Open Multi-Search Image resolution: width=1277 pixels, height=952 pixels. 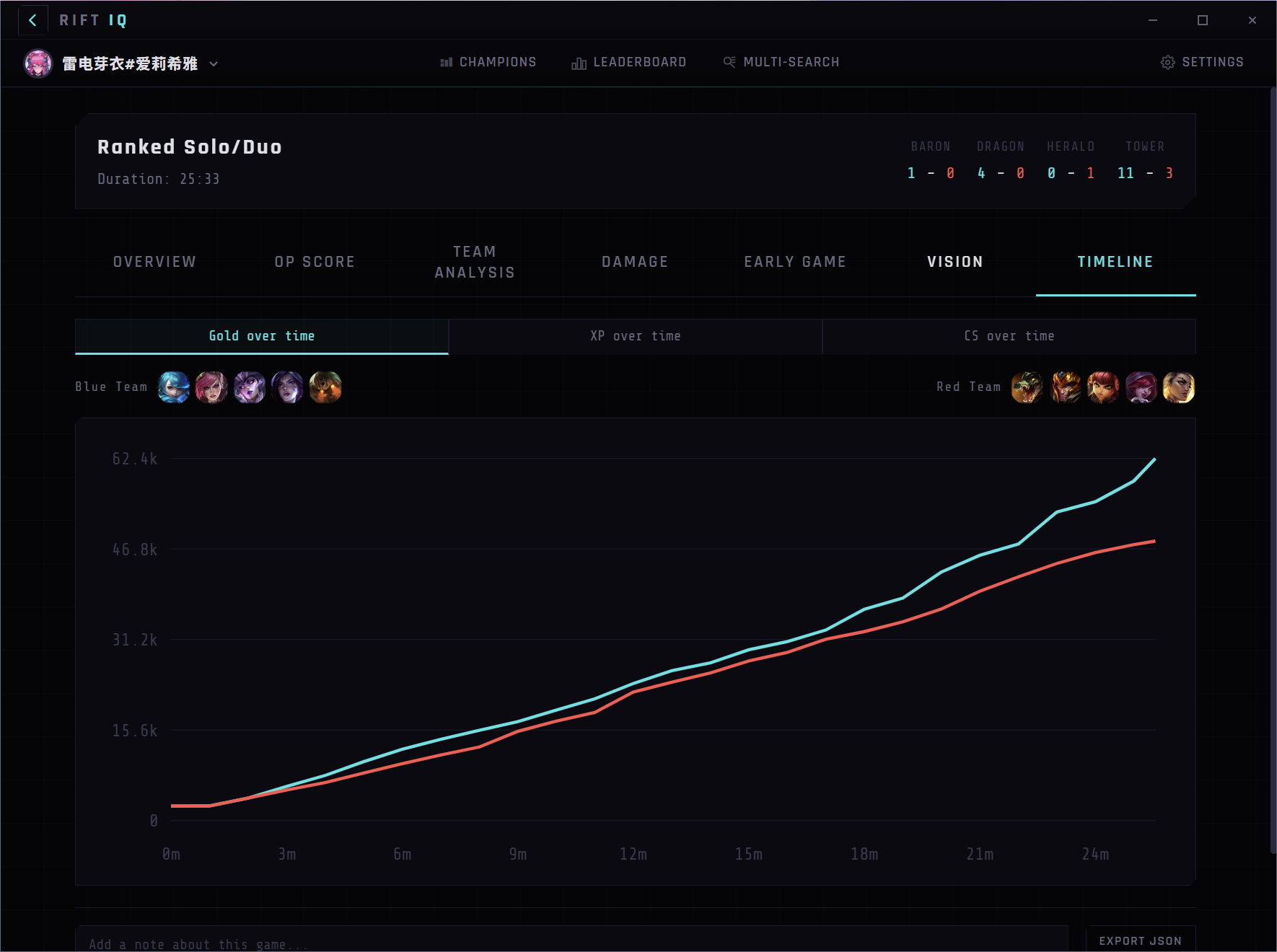(781, 62)
